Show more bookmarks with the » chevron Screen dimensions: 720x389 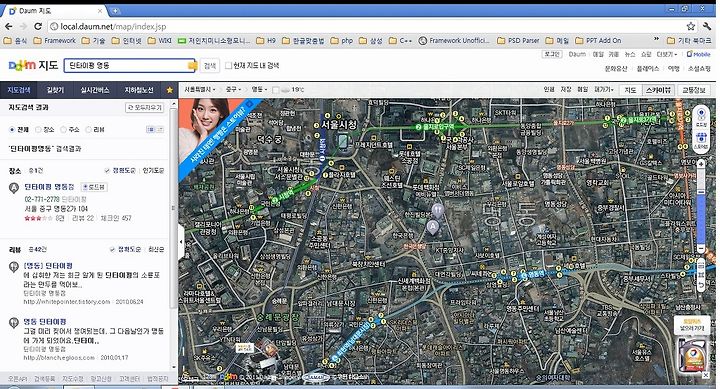tap(656, 40)
